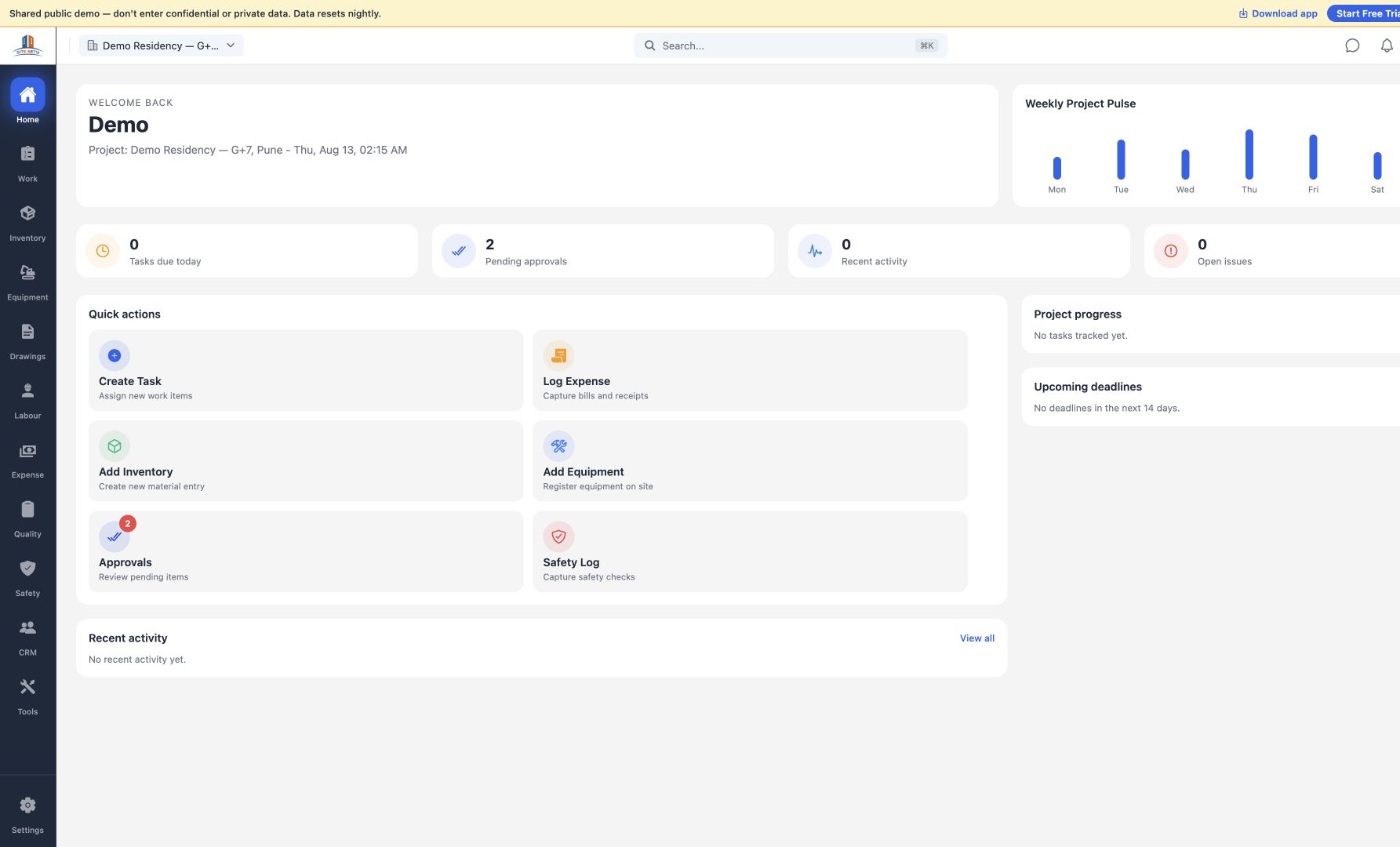The height and width of the screenshot is (847, 1400).
Task: Click 'No deadlines in the next 14 days.'
Action: coord(1107,408)
